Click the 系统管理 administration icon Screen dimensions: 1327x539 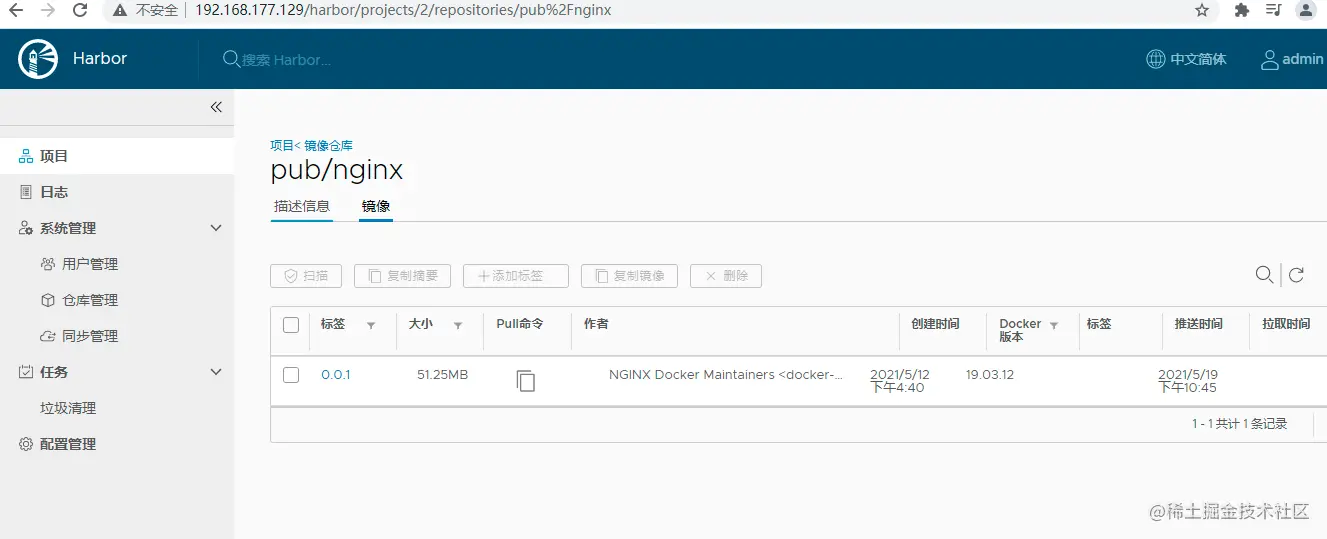pyautogui.click(x=26, y=228)
